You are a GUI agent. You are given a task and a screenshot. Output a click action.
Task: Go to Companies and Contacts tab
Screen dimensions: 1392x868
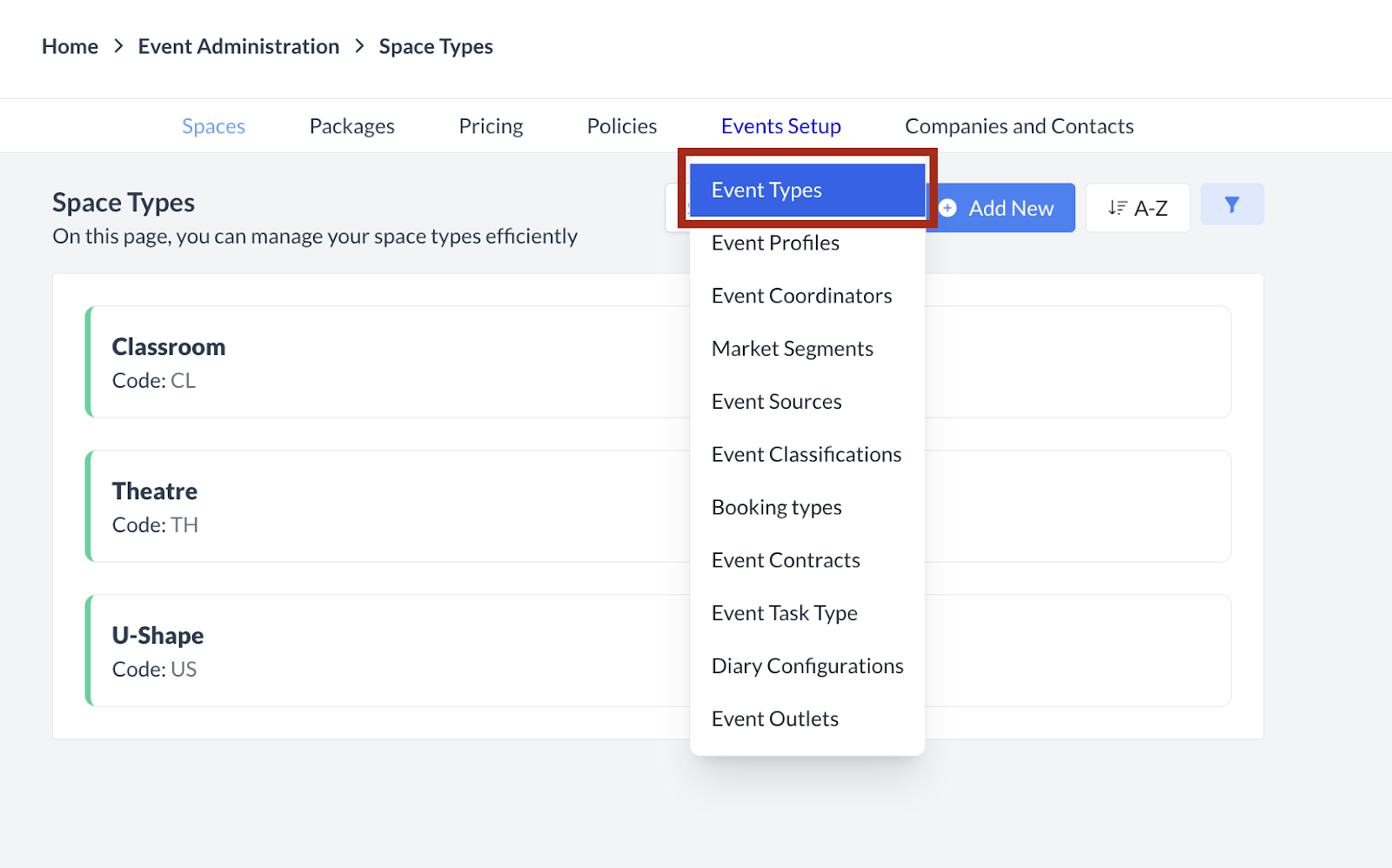click(1019, 127)
